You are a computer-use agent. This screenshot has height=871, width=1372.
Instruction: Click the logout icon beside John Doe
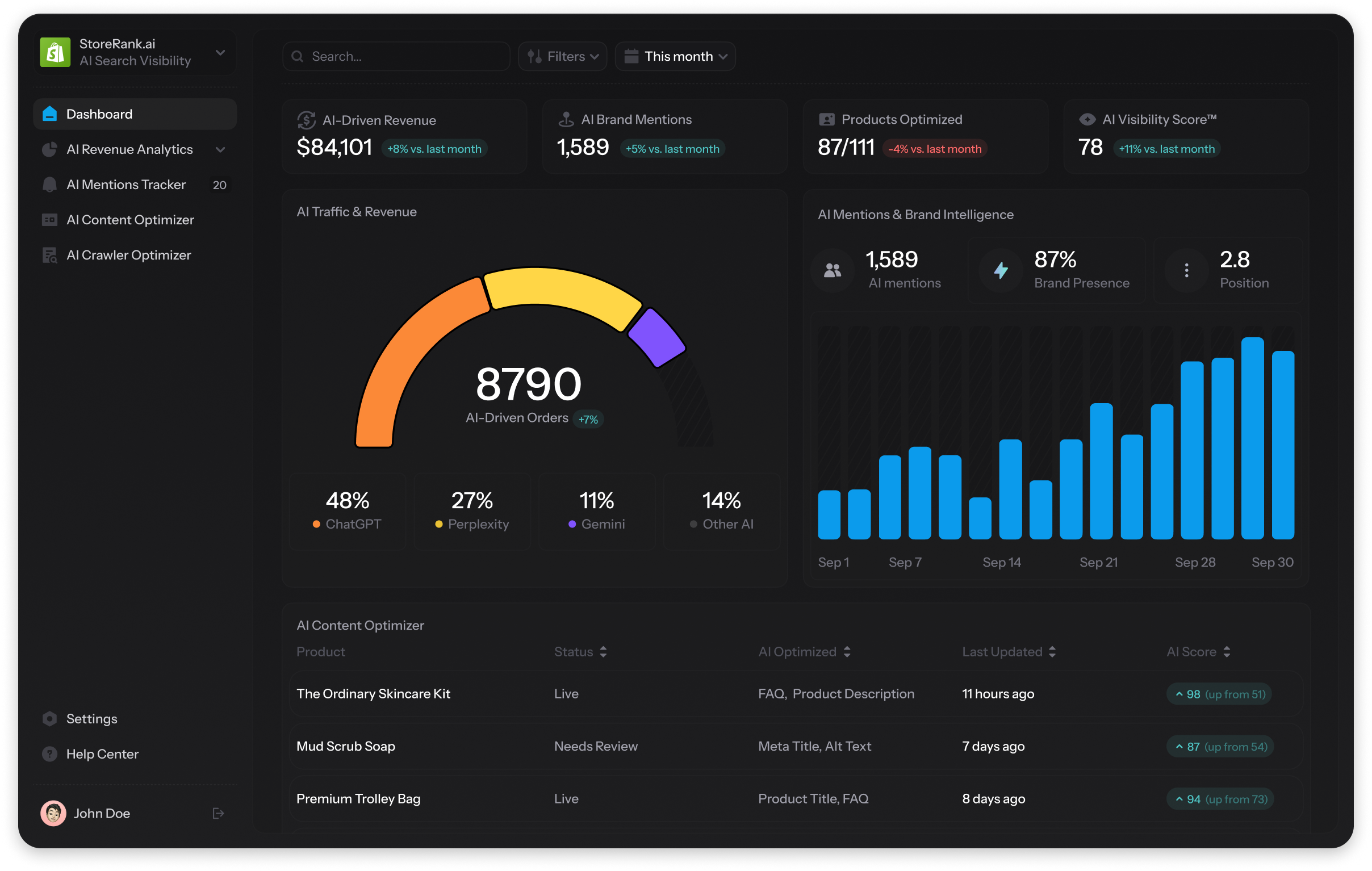click(x=218, y=814)
